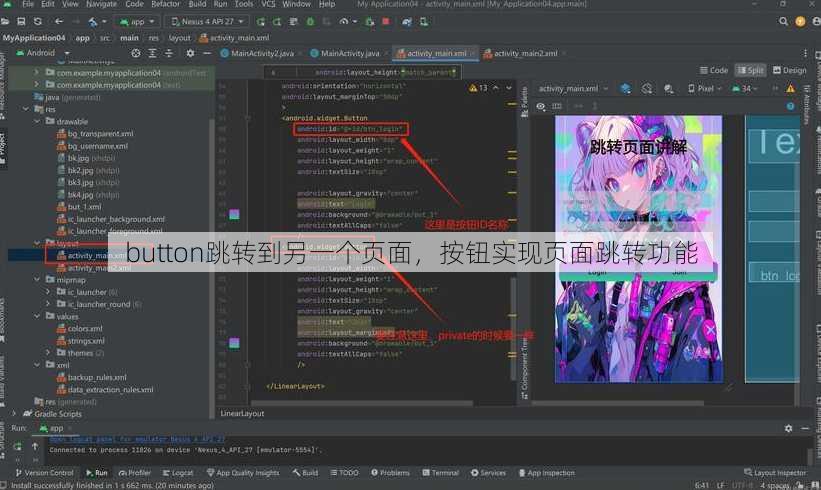The image size is (821, 490).
Task: Click the Night Mode/System UI icon
Action: pos(669,88)
